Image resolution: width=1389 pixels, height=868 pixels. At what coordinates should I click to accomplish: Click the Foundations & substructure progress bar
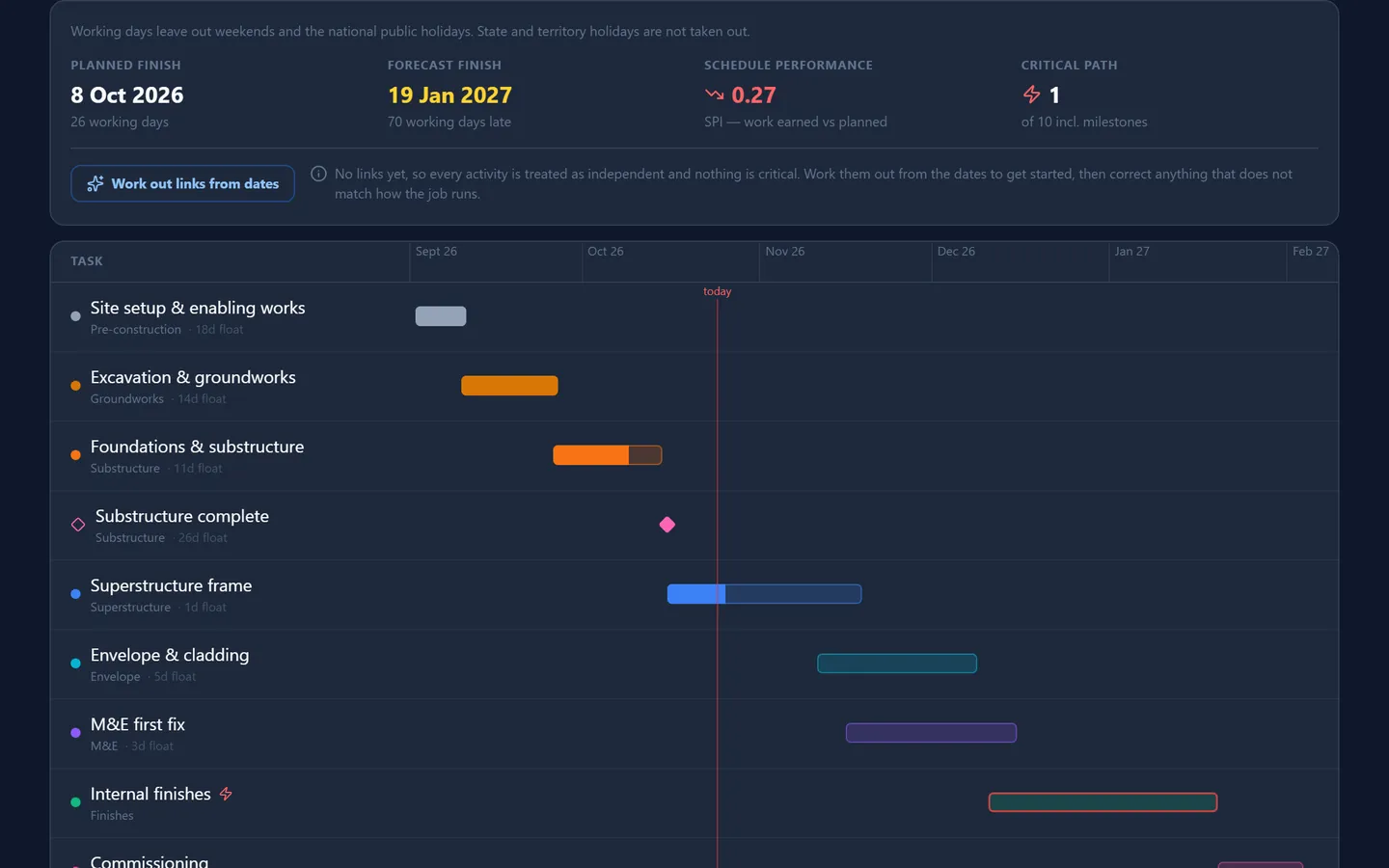[x=607, y=455]
